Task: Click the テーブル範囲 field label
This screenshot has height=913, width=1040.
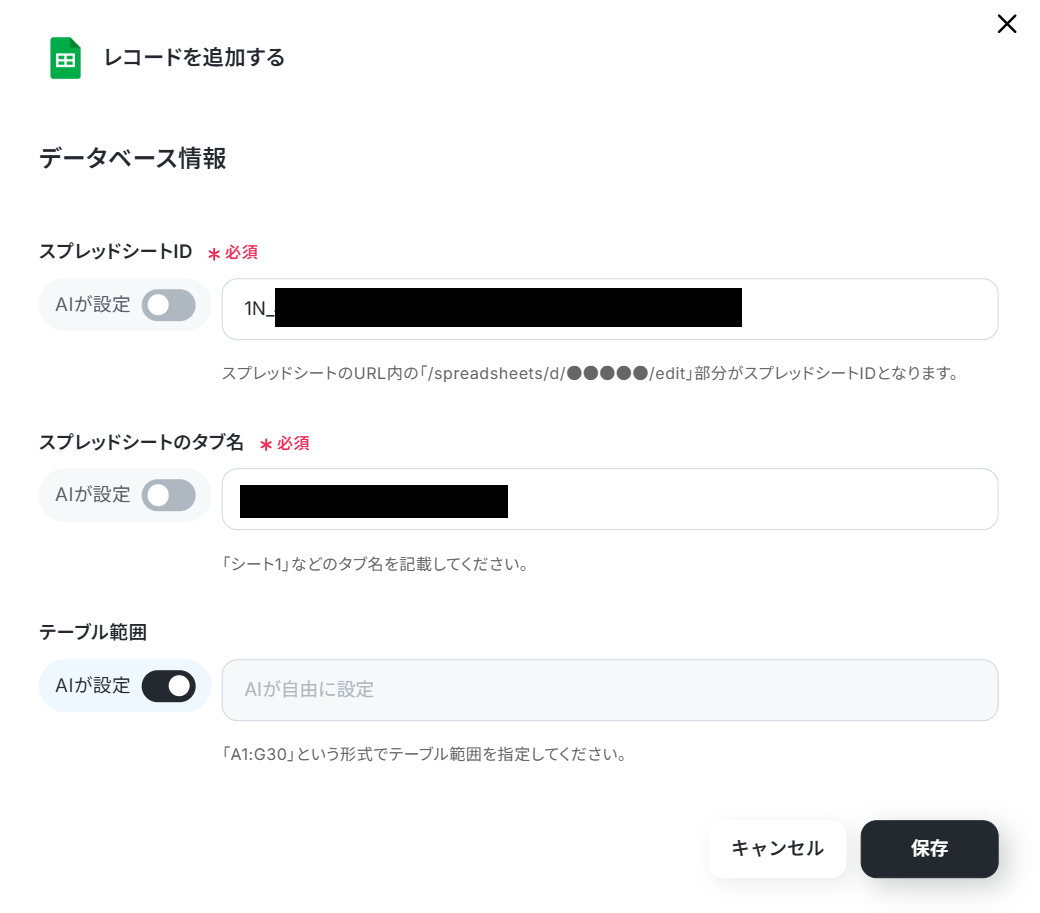Action: tap(93, 633)
